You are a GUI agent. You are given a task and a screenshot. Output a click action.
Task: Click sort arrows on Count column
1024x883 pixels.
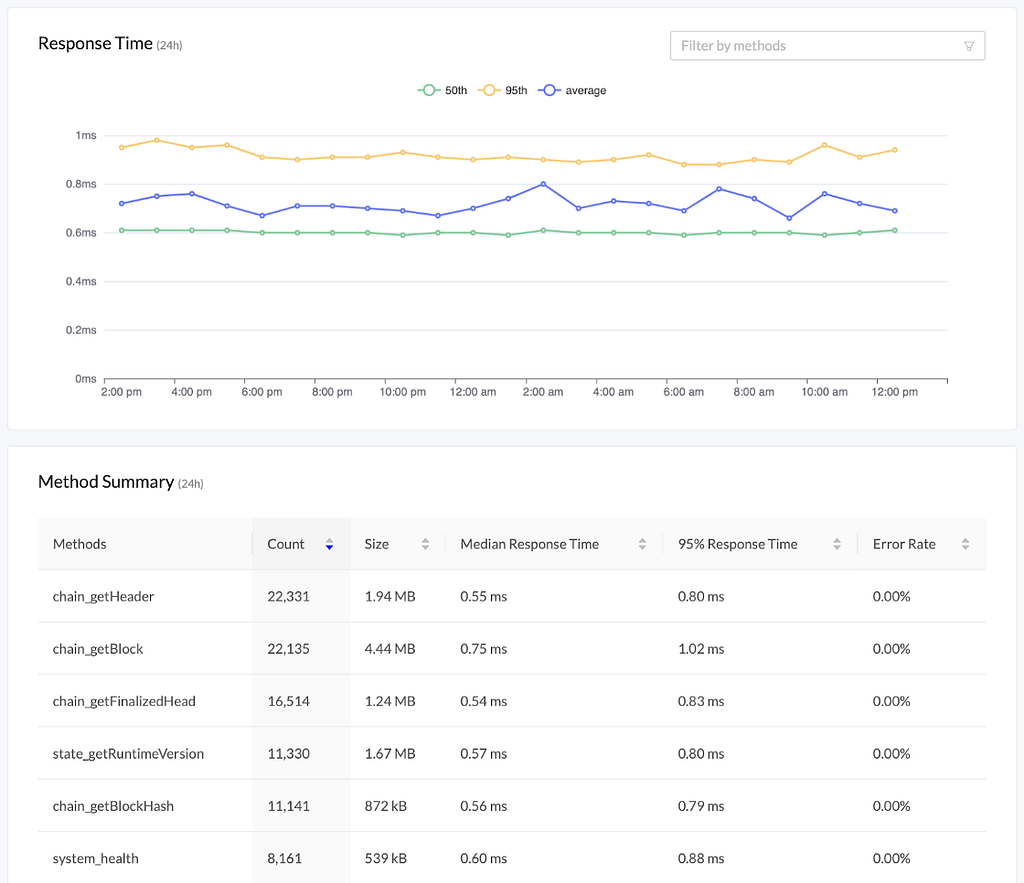tap(329, 545)
